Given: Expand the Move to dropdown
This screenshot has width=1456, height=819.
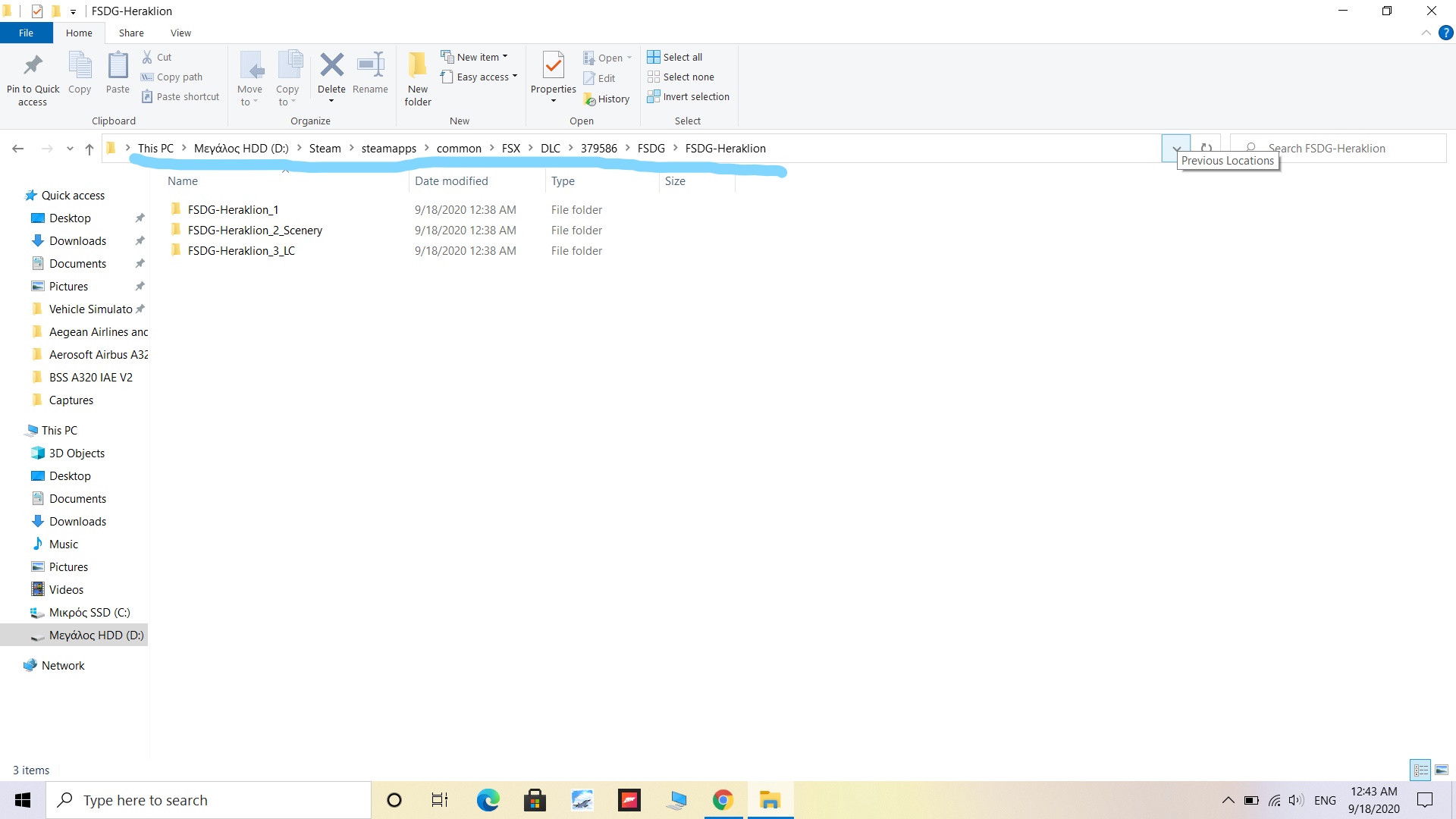Looking at the screenshot, I should pyautogui.click(x=249, y=80).
